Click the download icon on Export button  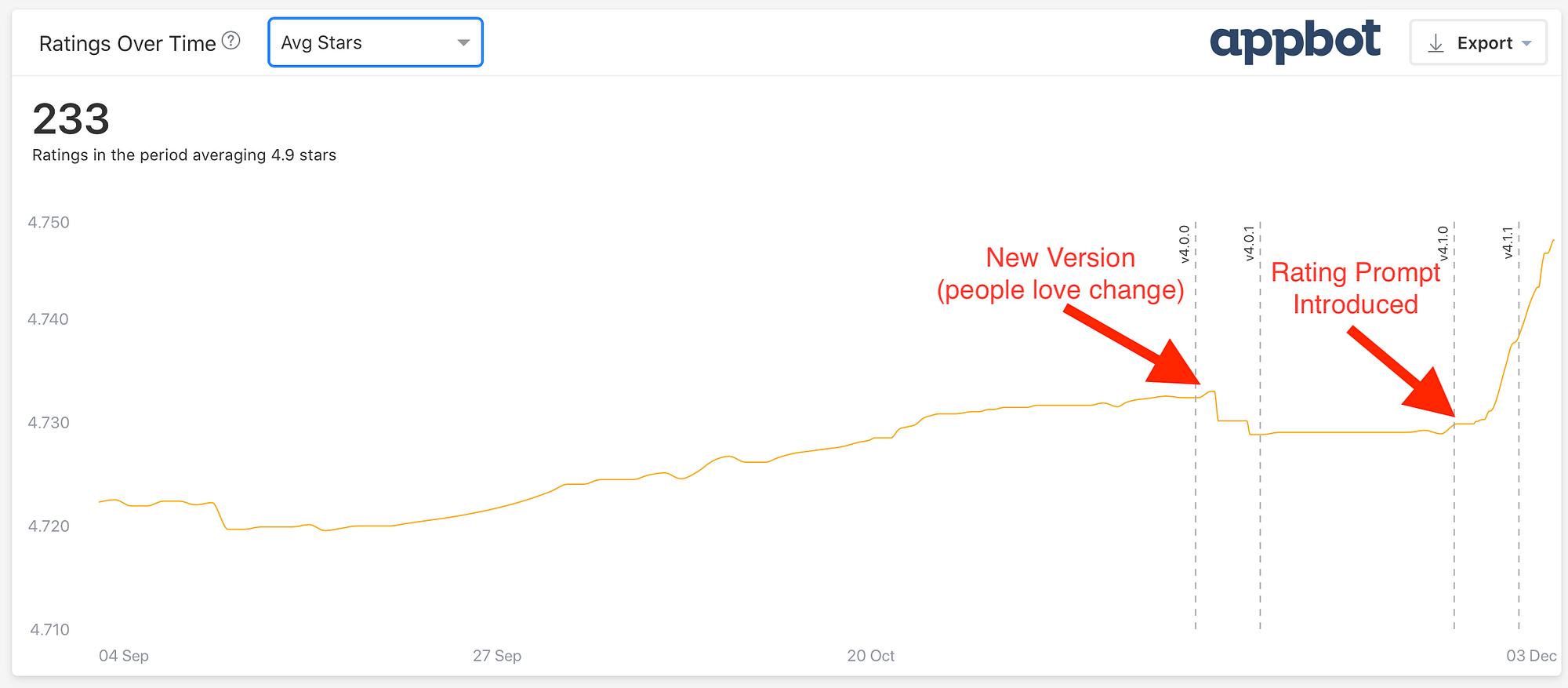[x=1436, y=43]
